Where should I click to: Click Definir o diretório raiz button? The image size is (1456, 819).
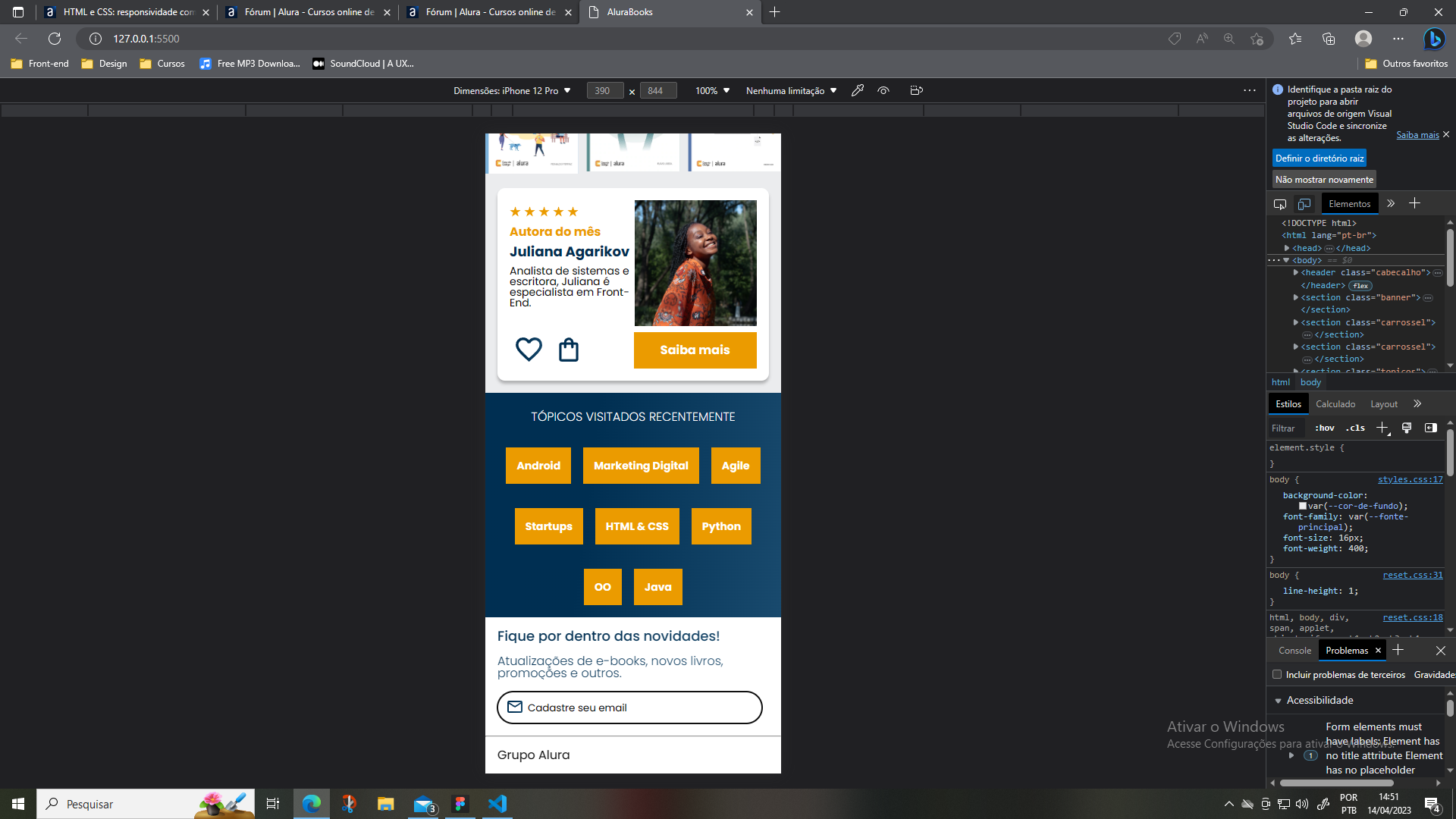pyautogui.click(x=1319, y=158)
